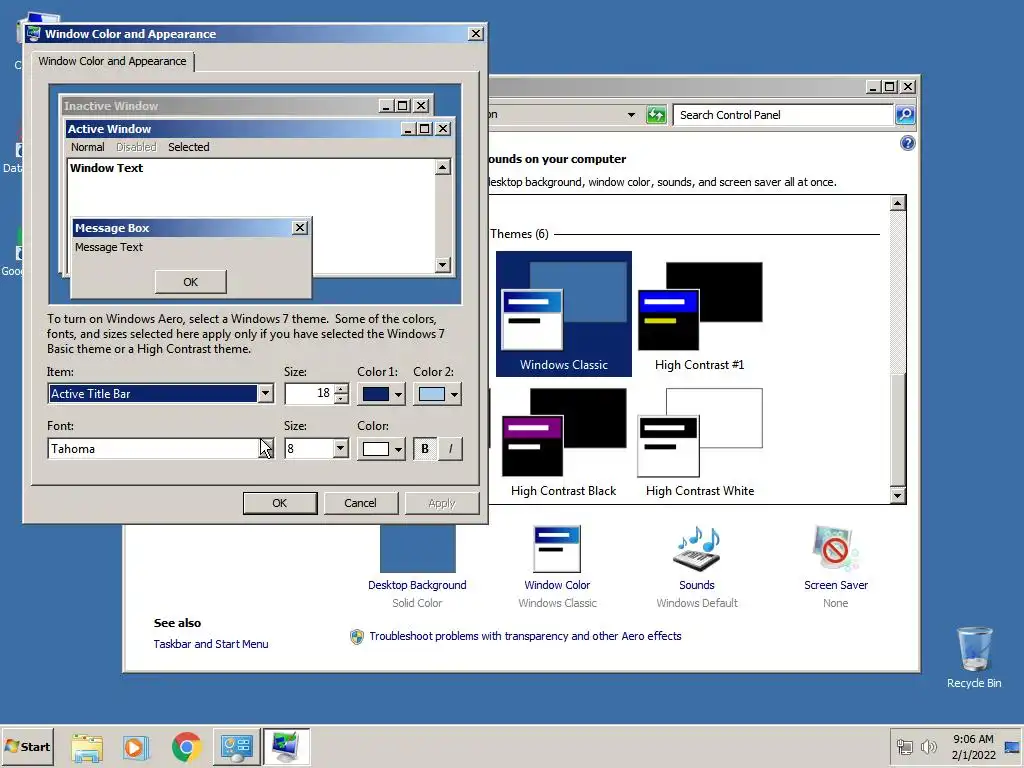Open Windows Explorer from the taskbar
The width and height of the screenshot is (1024, 768).
click(x=87, y=746)
